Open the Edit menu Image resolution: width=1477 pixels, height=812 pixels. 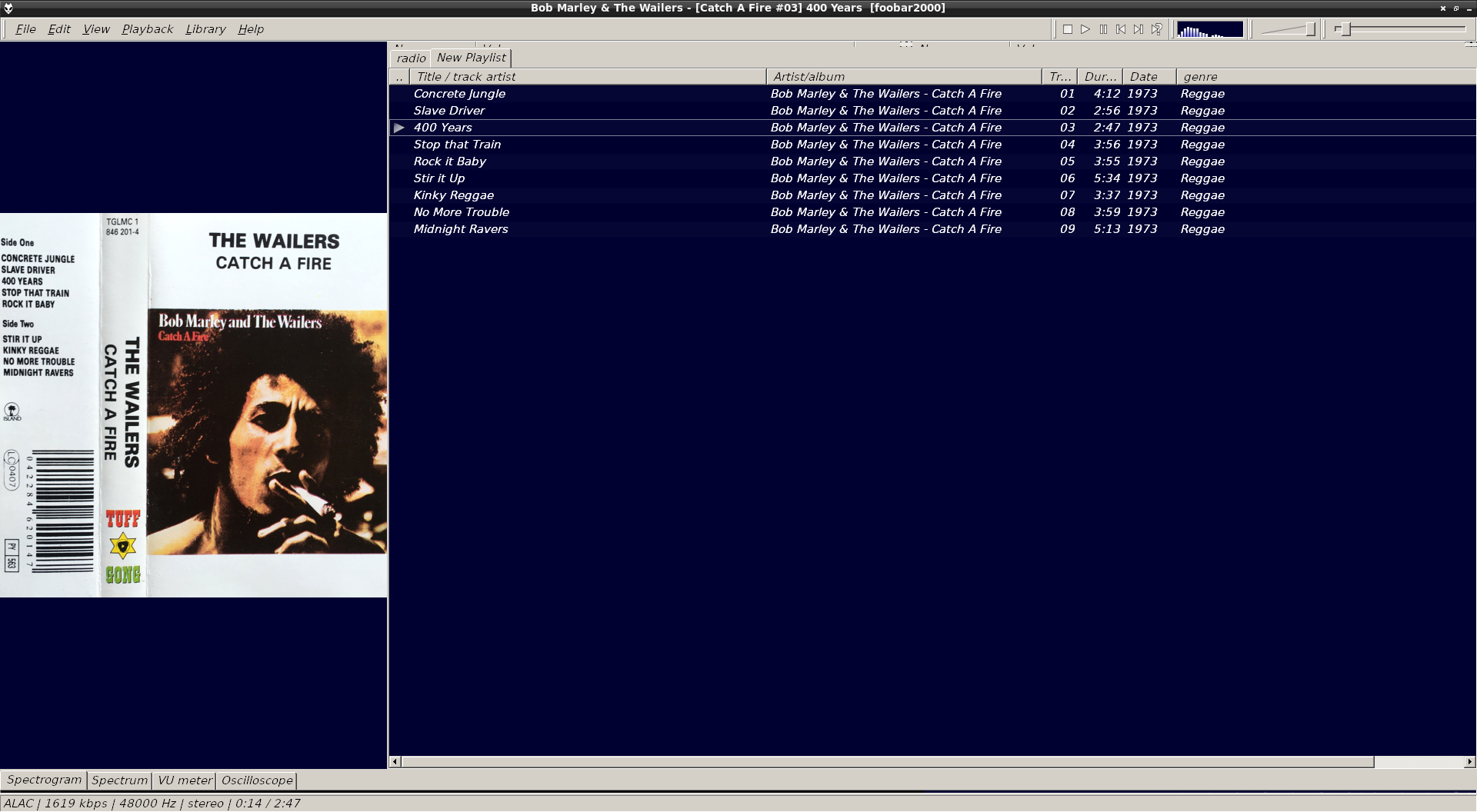(59, 29)
